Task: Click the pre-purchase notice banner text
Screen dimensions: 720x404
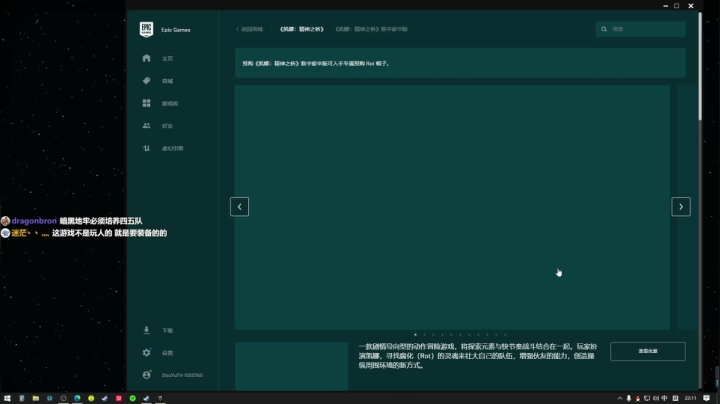Action: click(316, 63)
